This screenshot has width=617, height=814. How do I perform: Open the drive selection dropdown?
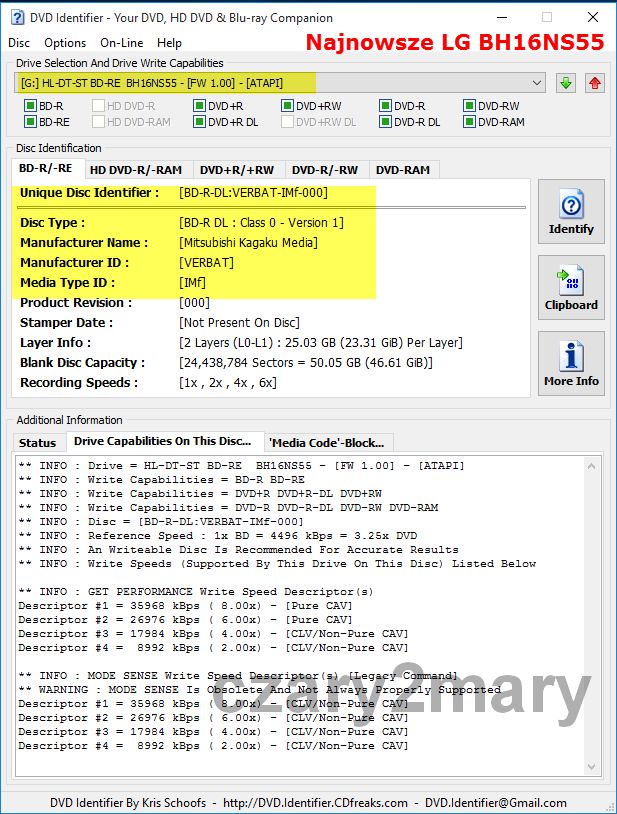(537, 83)
